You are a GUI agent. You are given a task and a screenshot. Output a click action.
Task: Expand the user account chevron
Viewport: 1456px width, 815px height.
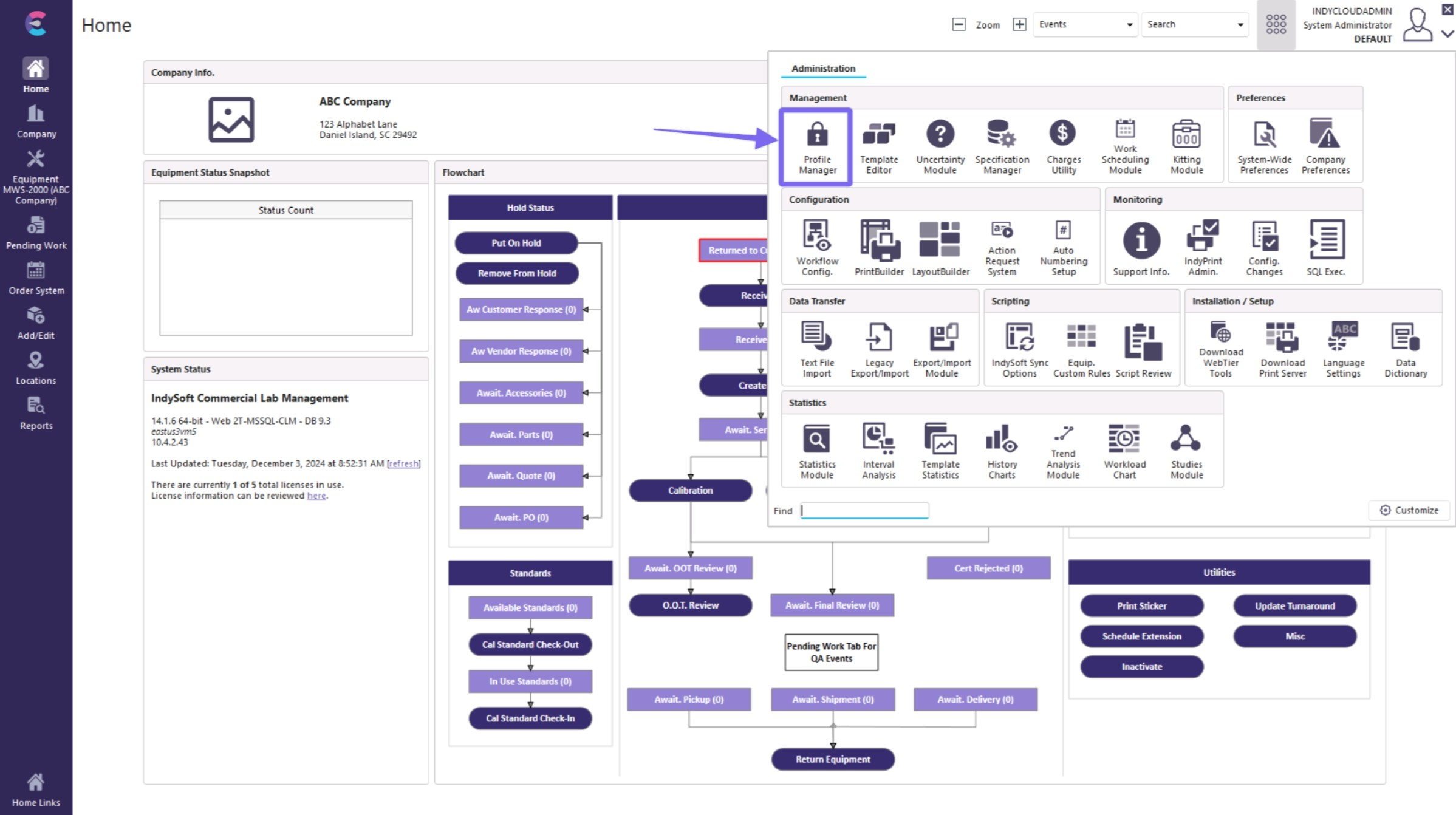coord(1447,34)
